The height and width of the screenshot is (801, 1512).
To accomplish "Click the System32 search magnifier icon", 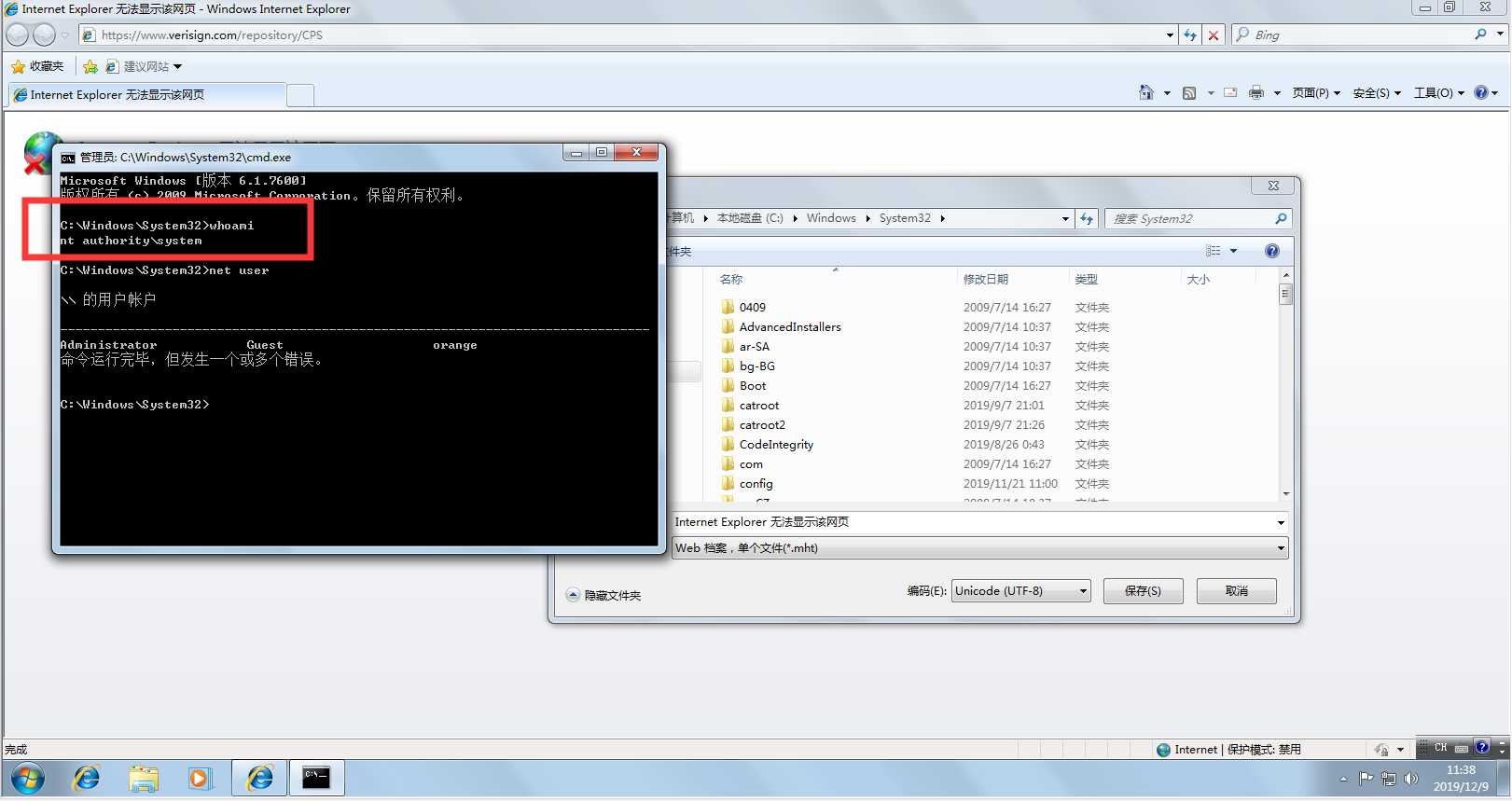I will coord(1281,218).
